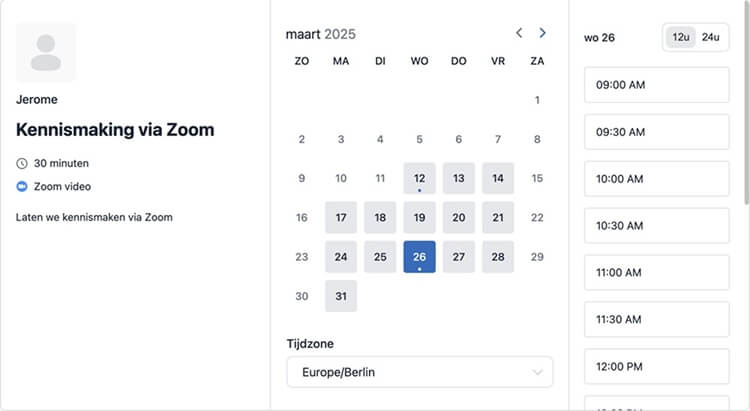Book the 09:00 AM time slot
Viewport: 750px width, 411px height.
[x=657, y=85]
